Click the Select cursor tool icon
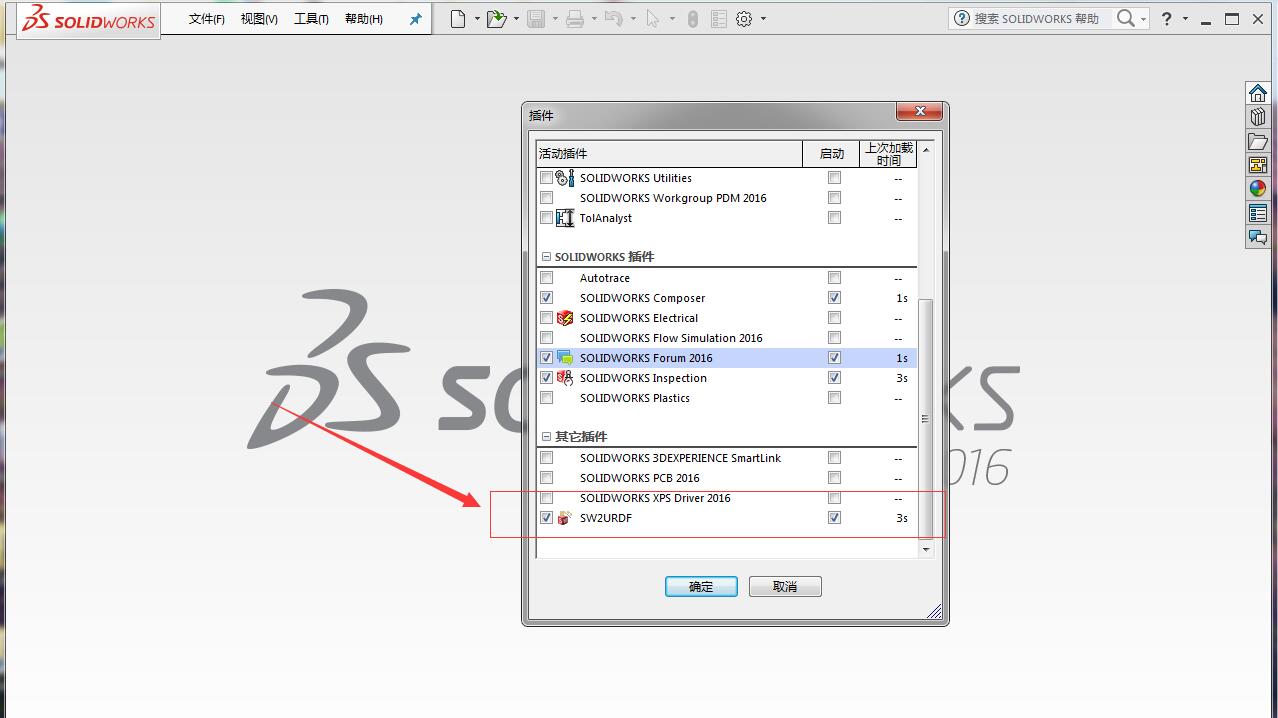1278x718 pixels. click(652, 18)
